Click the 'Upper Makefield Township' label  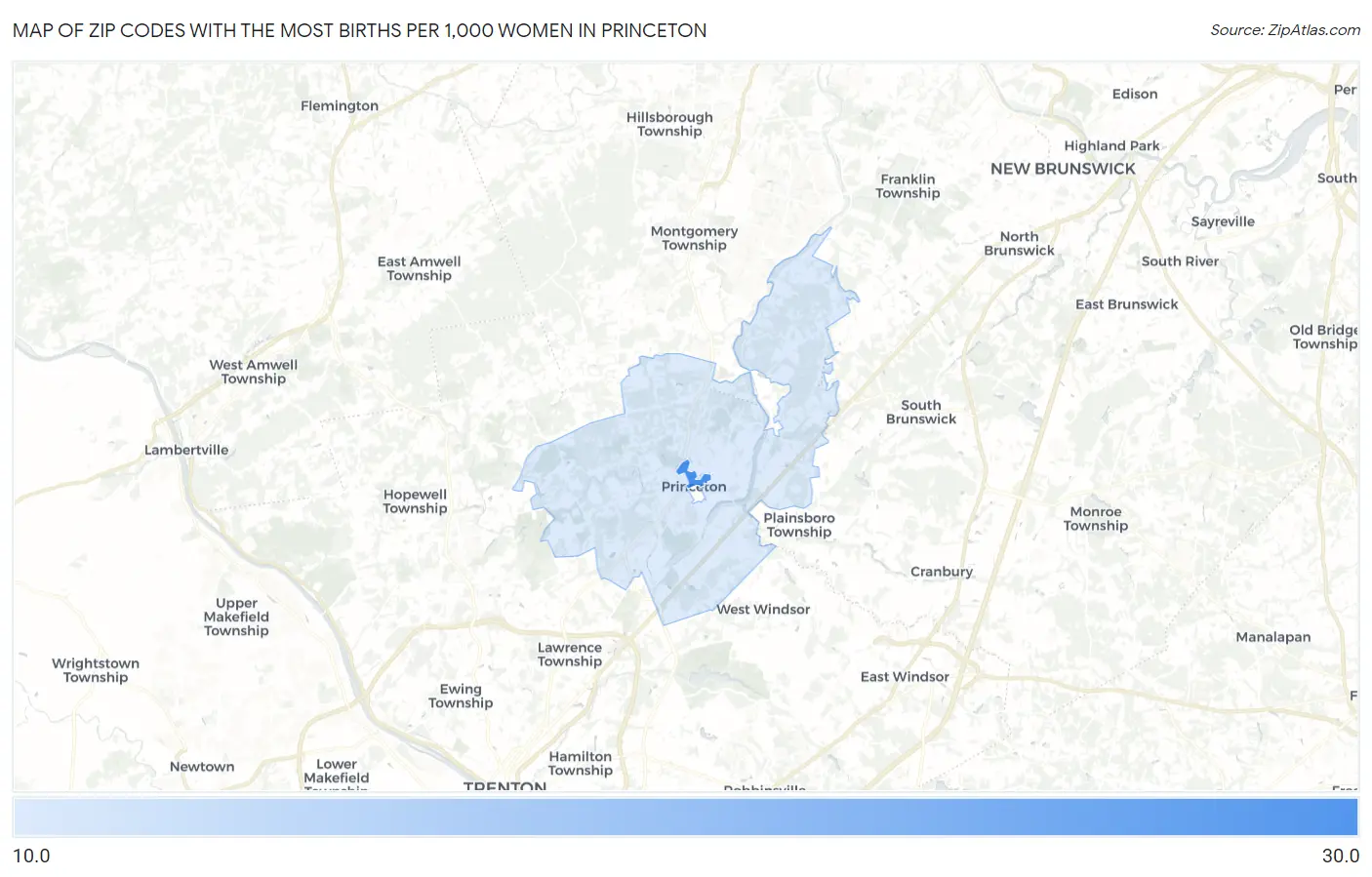236,617
